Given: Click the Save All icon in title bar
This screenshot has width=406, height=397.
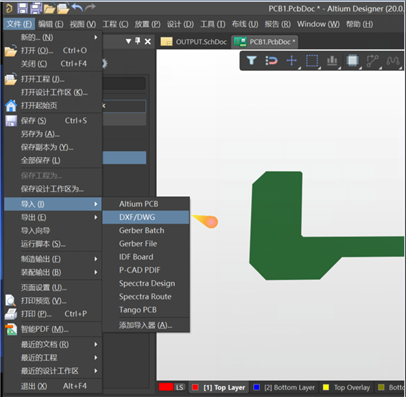Looking at the screenshot, I should pos(36,8).
